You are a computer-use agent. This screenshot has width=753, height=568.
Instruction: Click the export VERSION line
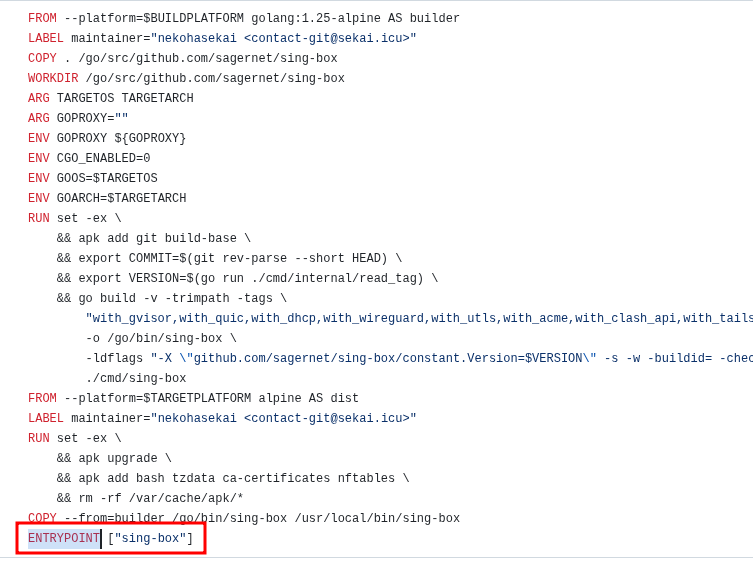(x=247, y=279)
